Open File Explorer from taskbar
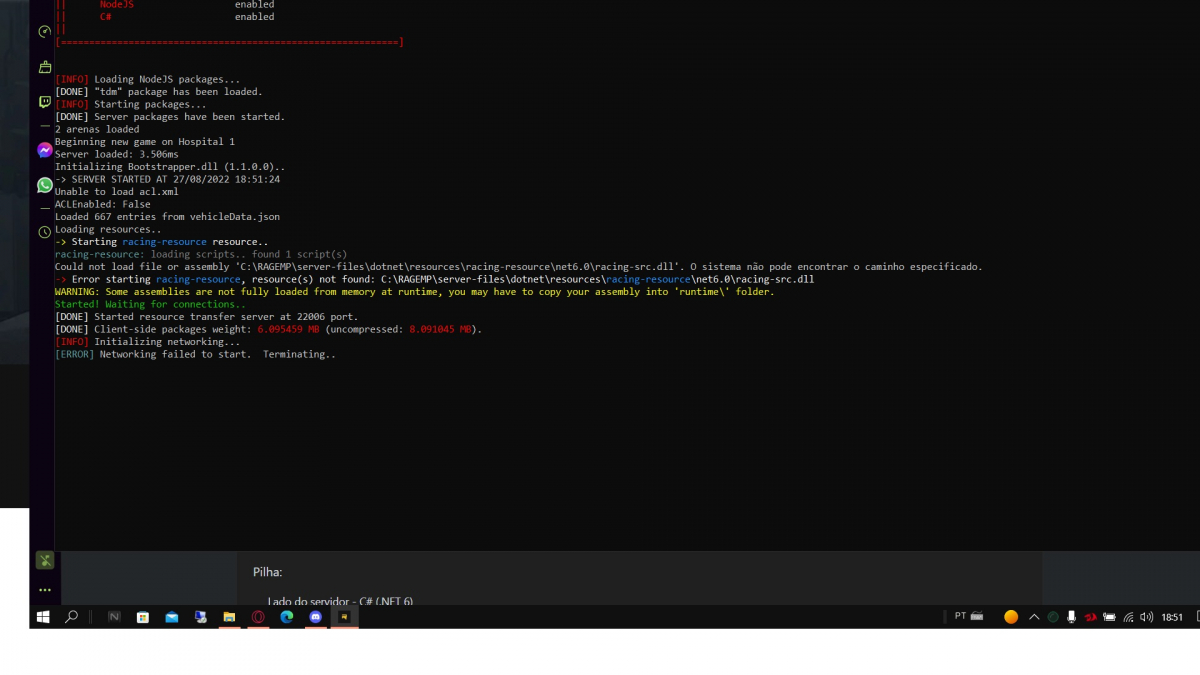The height and width of the screenshot is (675, 1200). coord(229,617)
